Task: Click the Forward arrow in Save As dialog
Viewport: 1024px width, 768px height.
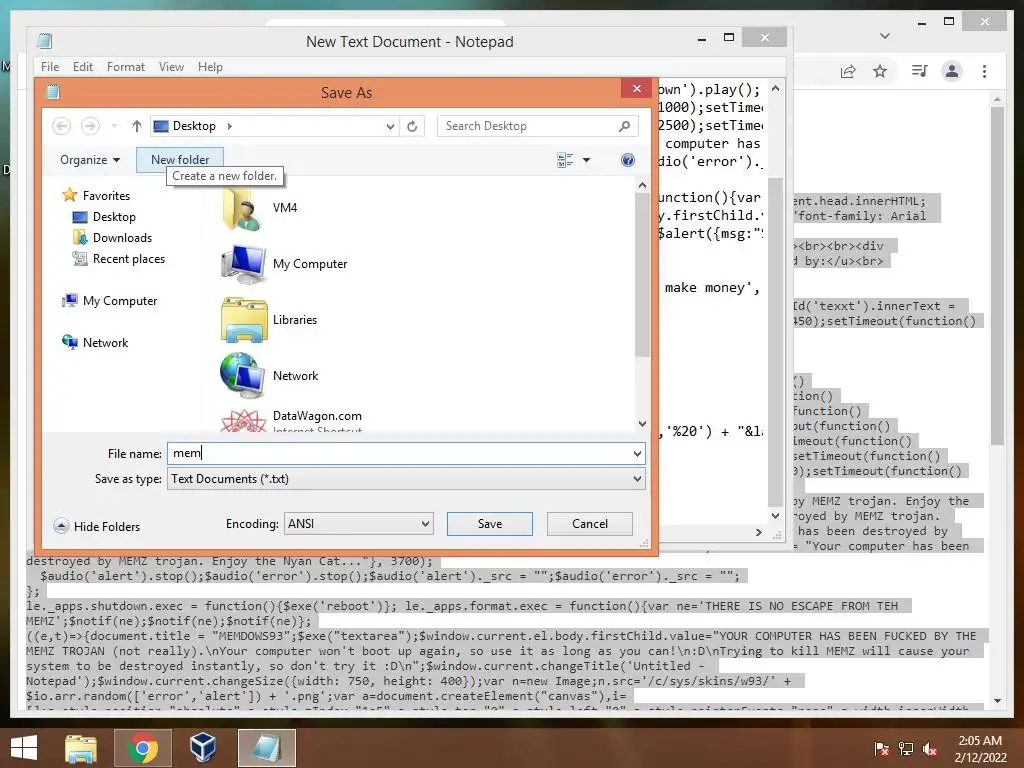Action: click(x=90, y=126)
